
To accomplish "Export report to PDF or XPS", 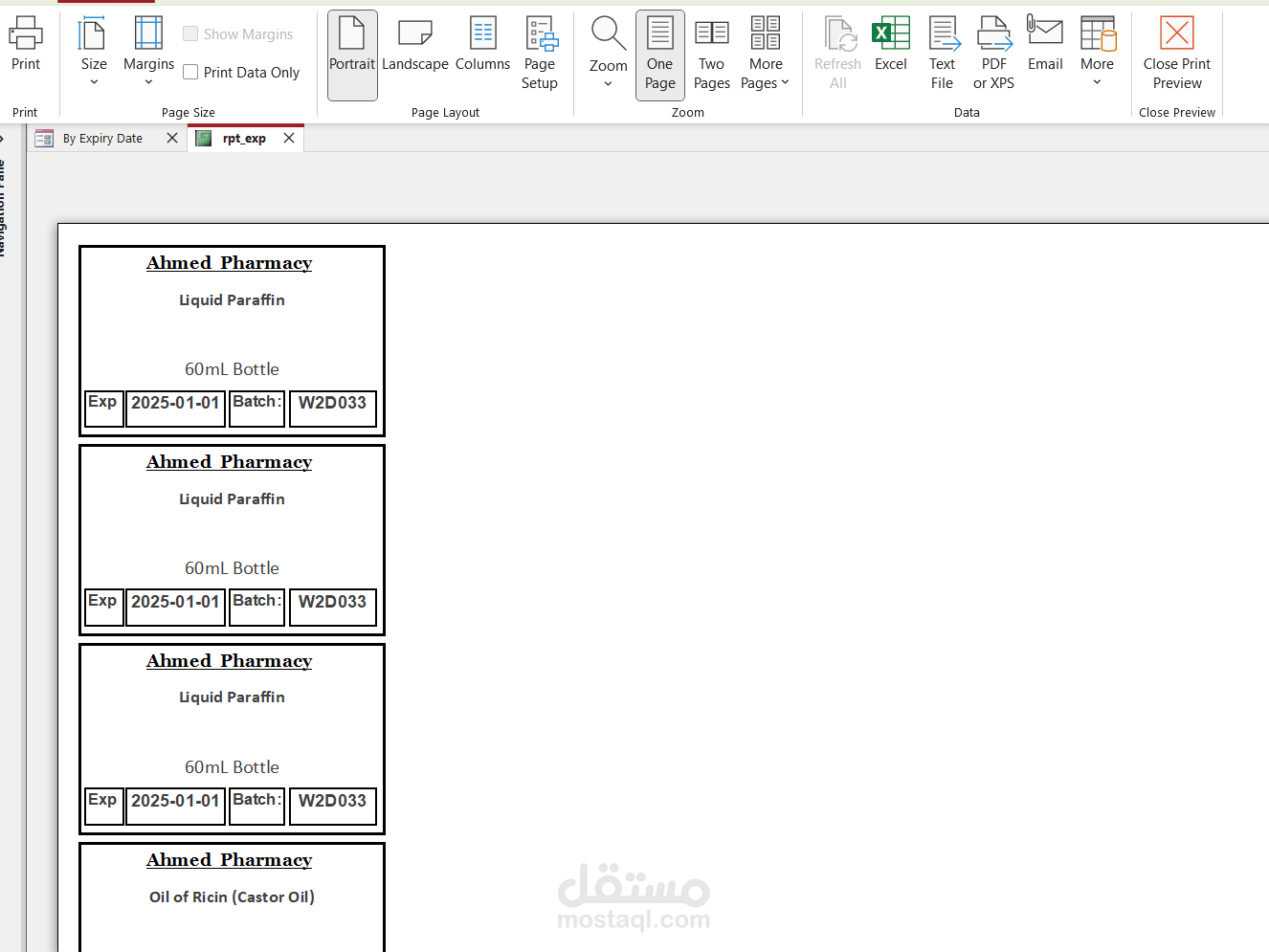I will (993, 55).
